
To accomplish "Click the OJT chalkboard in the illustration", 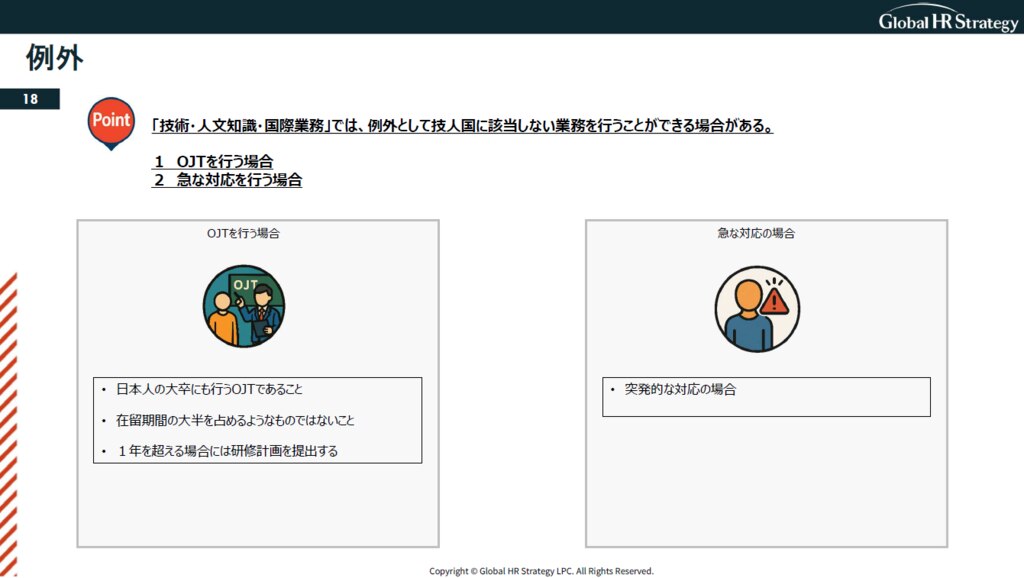I will (246, 286).
